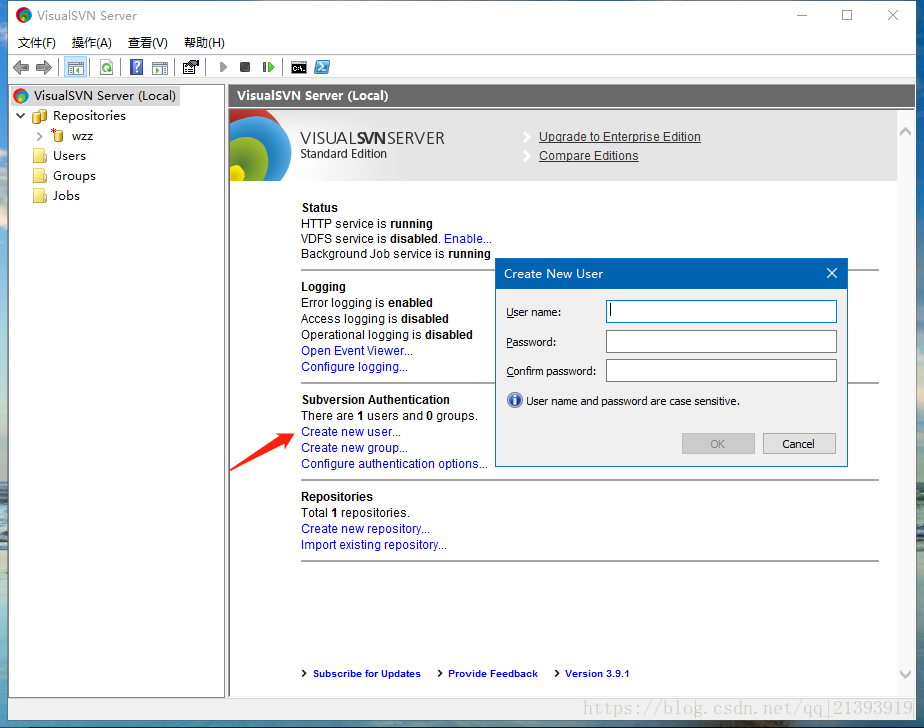Click Cancel in Create New User dialog

(798, 444)
